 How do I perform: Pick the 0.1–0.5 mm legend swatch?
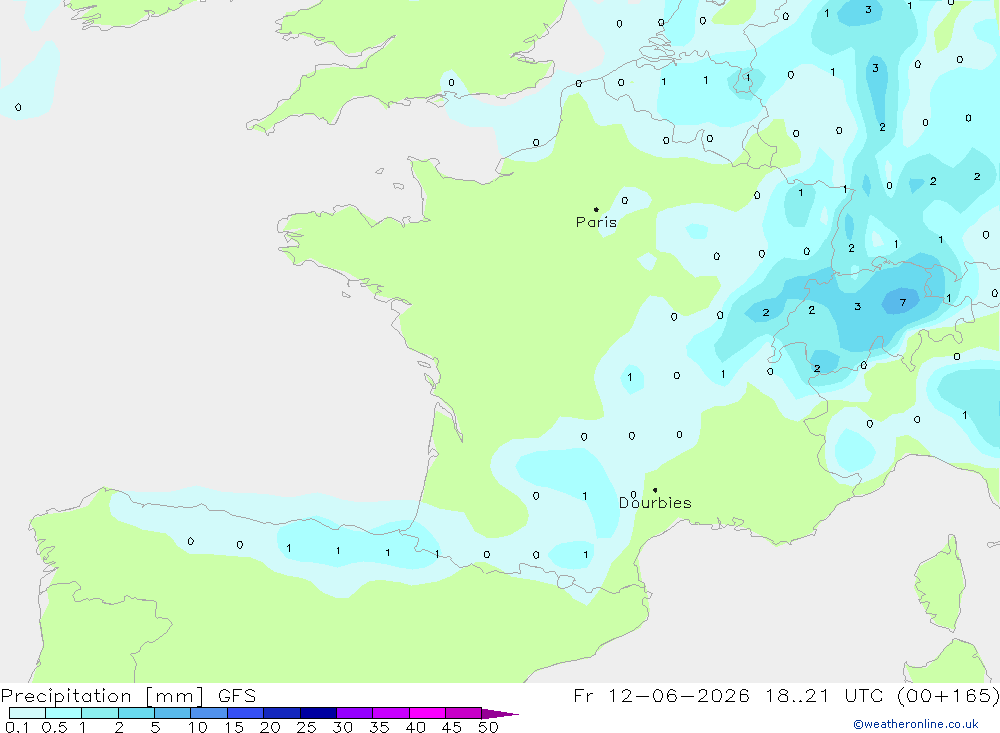coord(27,713)
